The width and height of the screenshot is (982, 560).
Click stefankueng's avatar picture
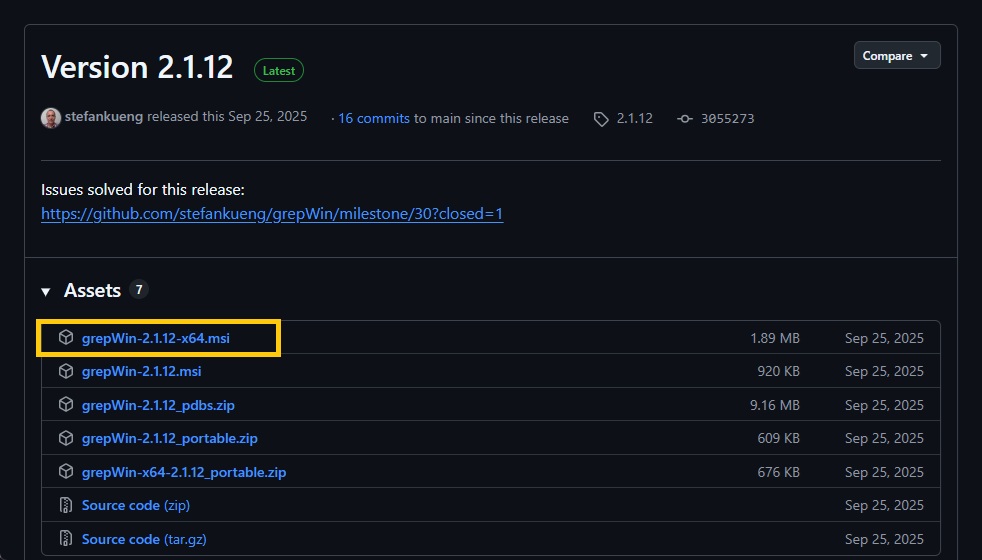[51, 118]
